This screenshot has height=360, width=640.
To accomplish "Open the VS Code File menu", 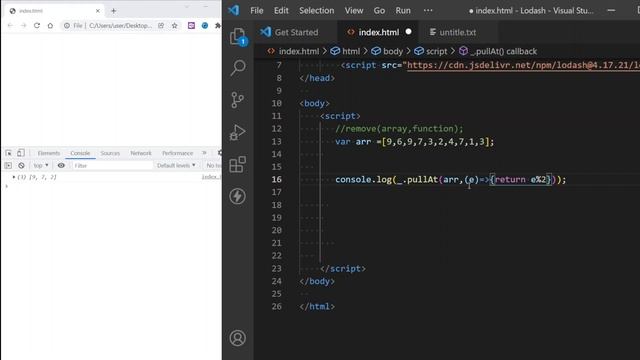I will 257,11.
